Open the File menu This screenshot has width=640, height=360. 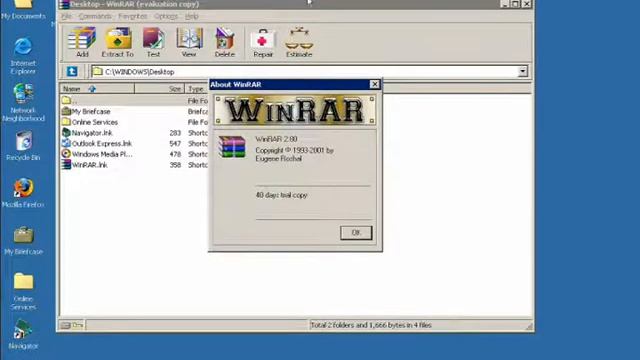[66, 16]
